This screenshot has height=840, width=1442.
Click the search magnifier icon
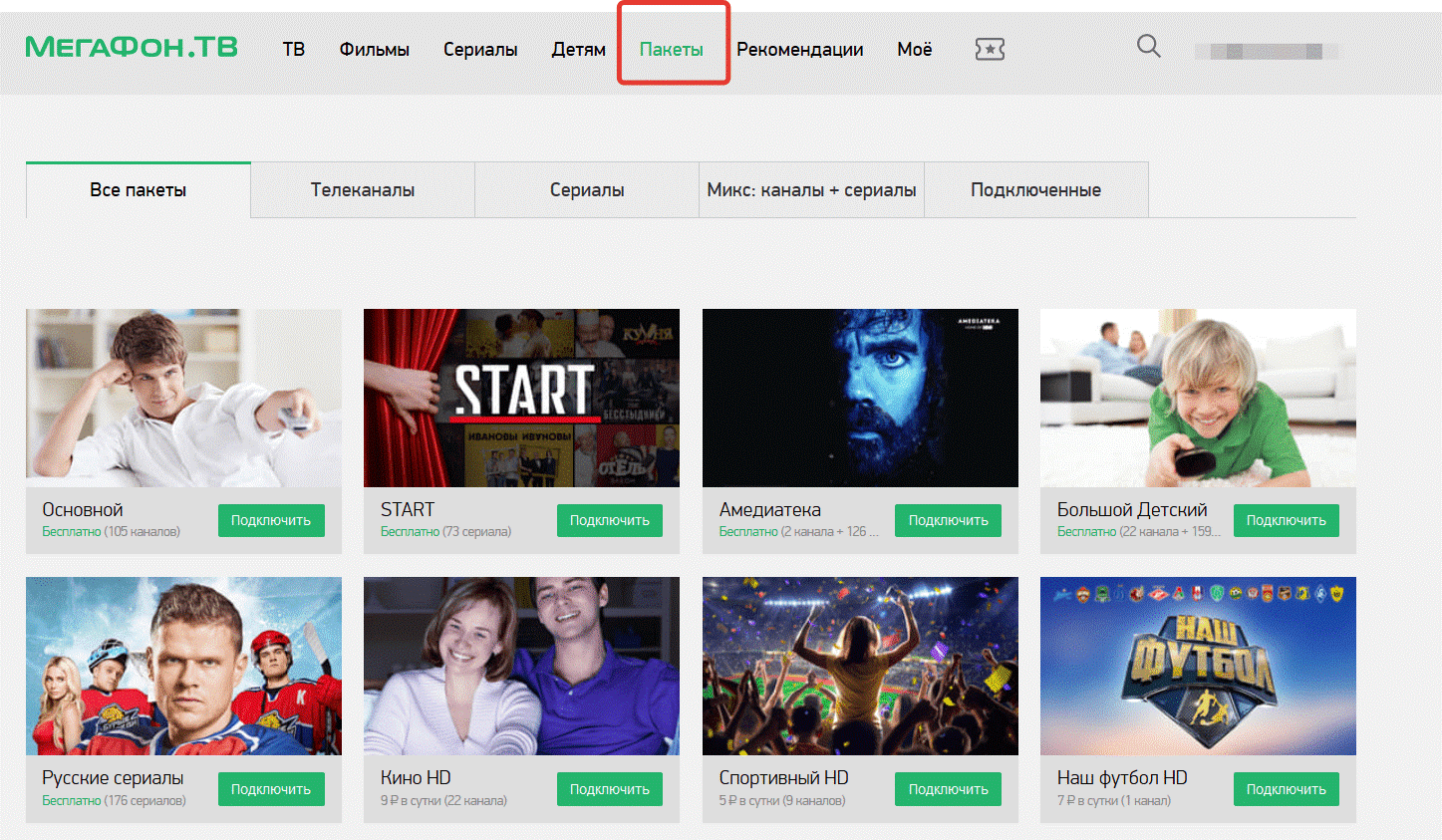(1148, 46)
